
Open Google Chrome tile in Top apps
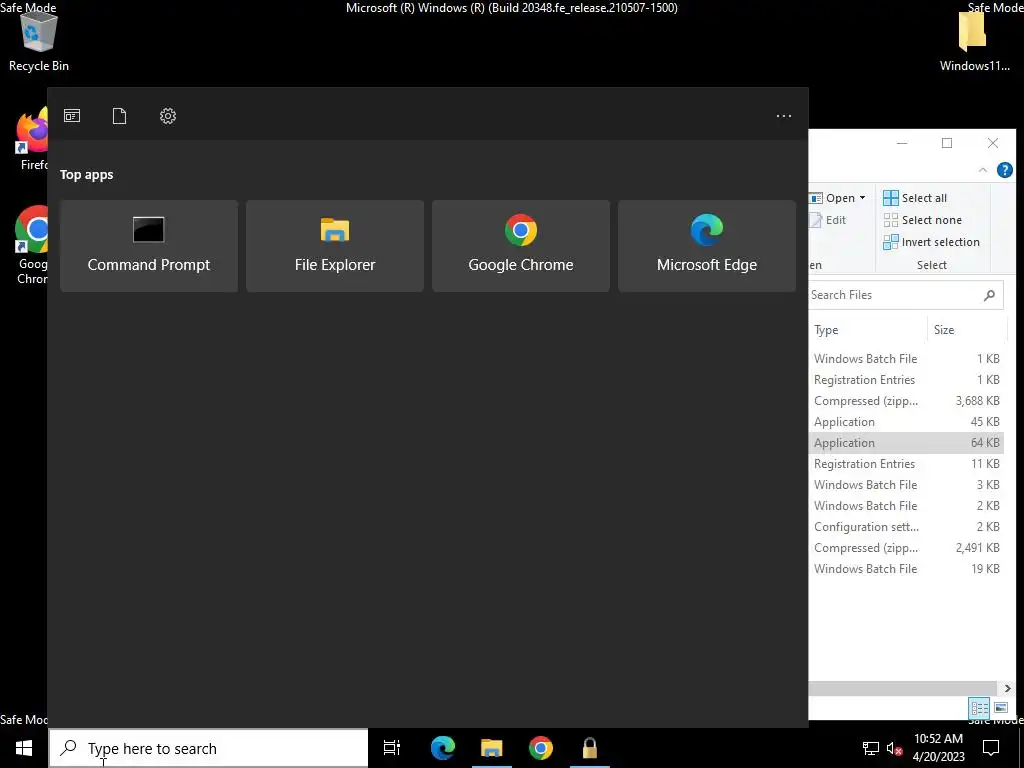pyautogui.click(x=520, y=246)
